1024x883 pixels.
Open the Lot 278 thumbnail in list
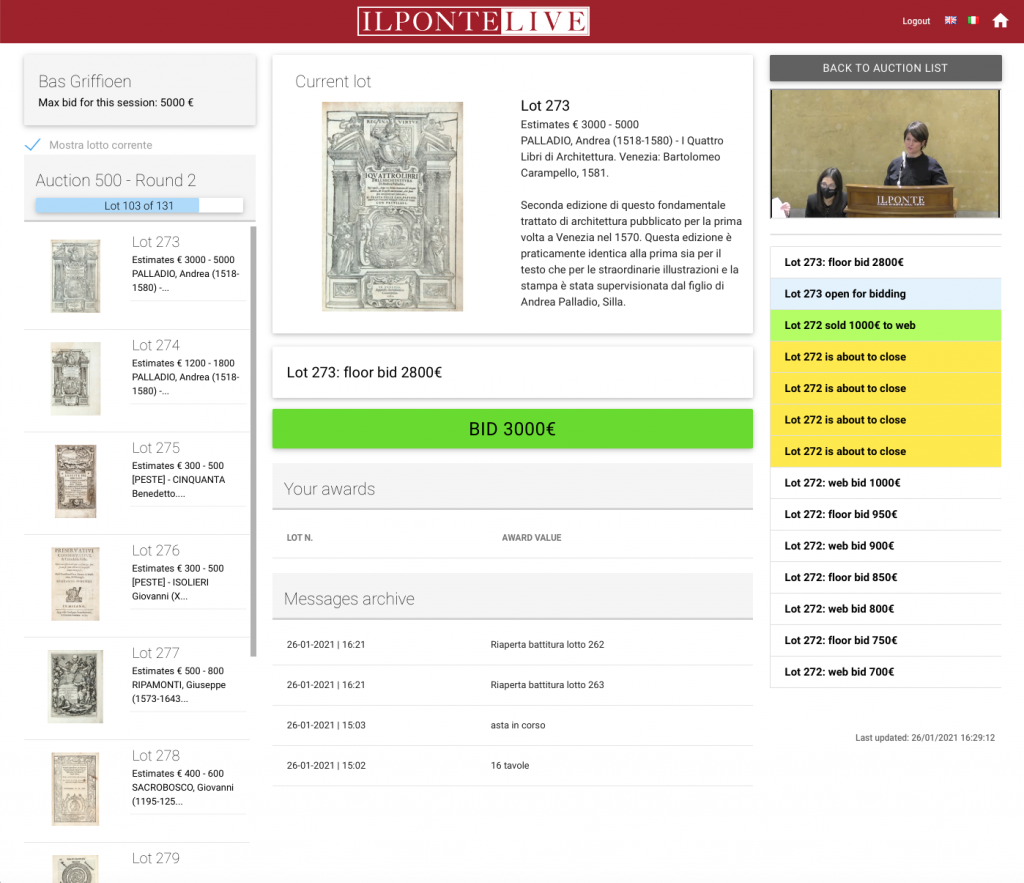[x=76, y=789]
